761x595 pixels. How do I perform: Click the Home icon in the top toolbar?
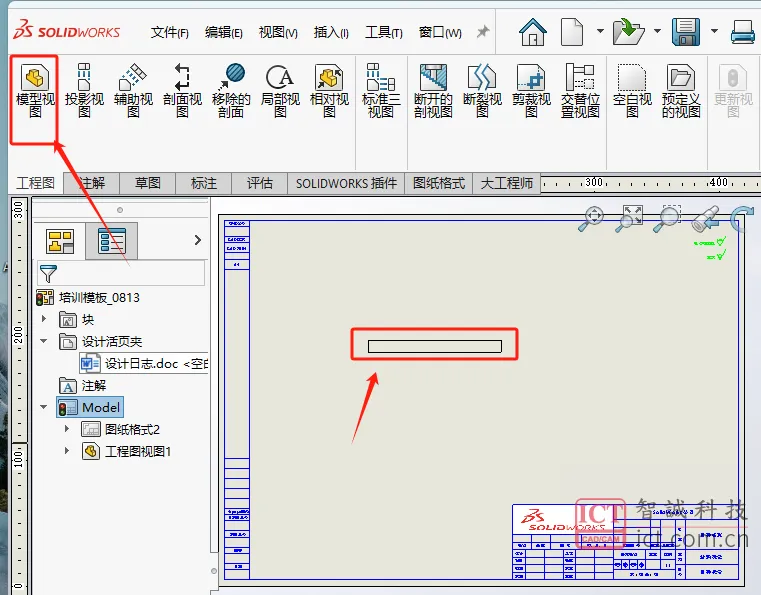(x=532, y=32)
